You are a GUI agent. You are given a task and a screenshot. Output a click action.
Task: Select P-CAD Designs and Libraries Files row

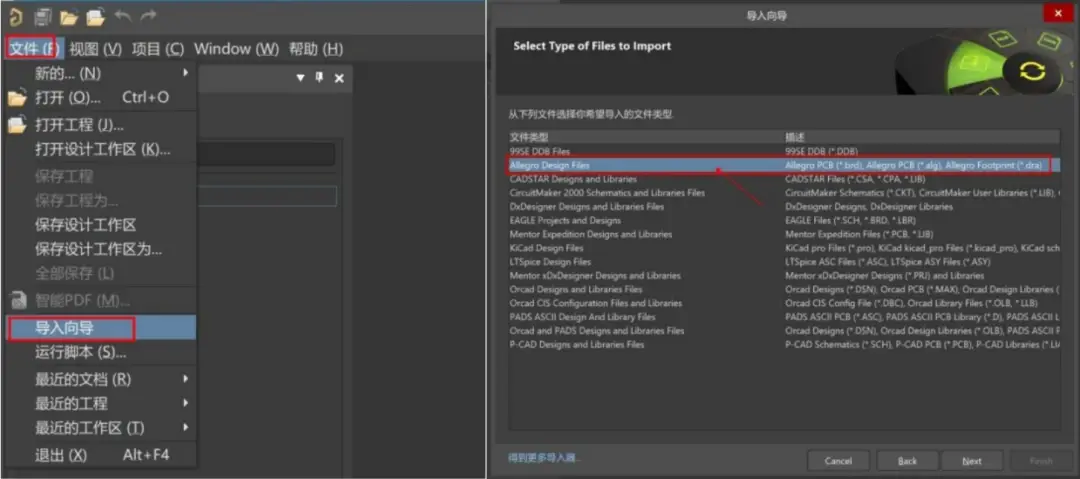point(785,345)
